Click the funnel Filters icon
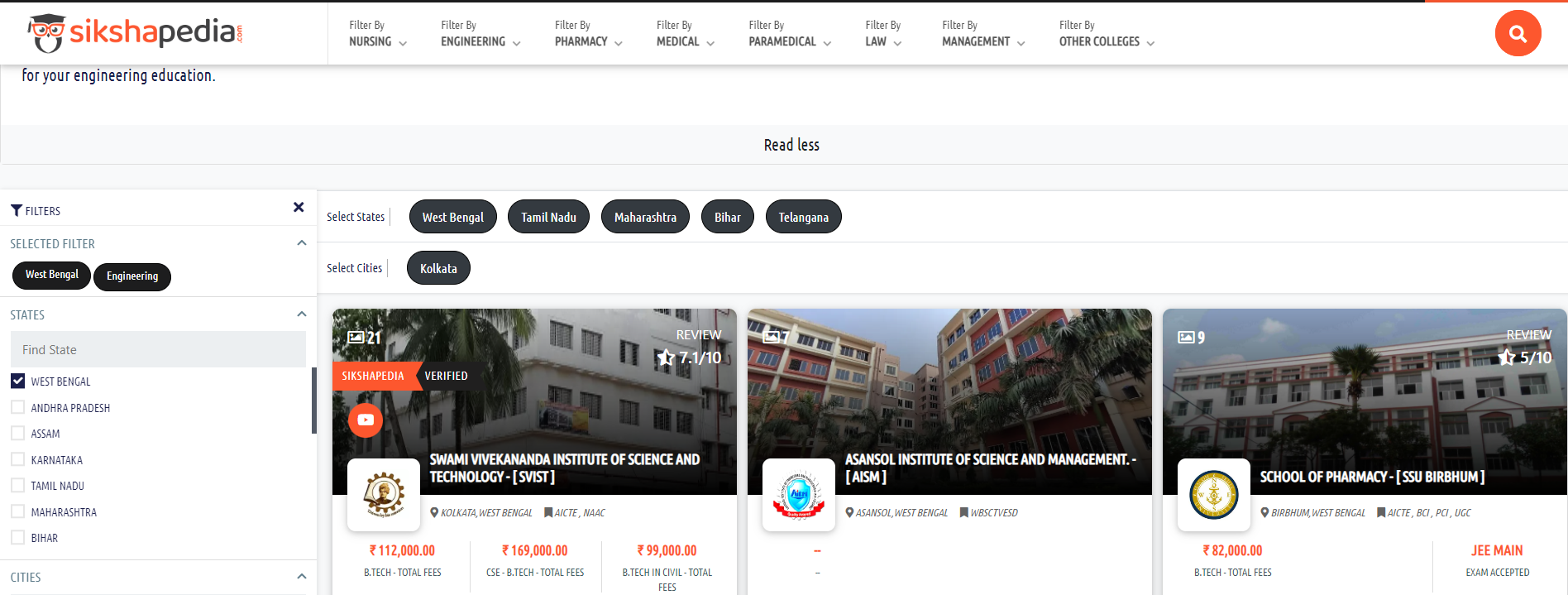The width and height of the screenshot is (1568, 595). point(17,211)
